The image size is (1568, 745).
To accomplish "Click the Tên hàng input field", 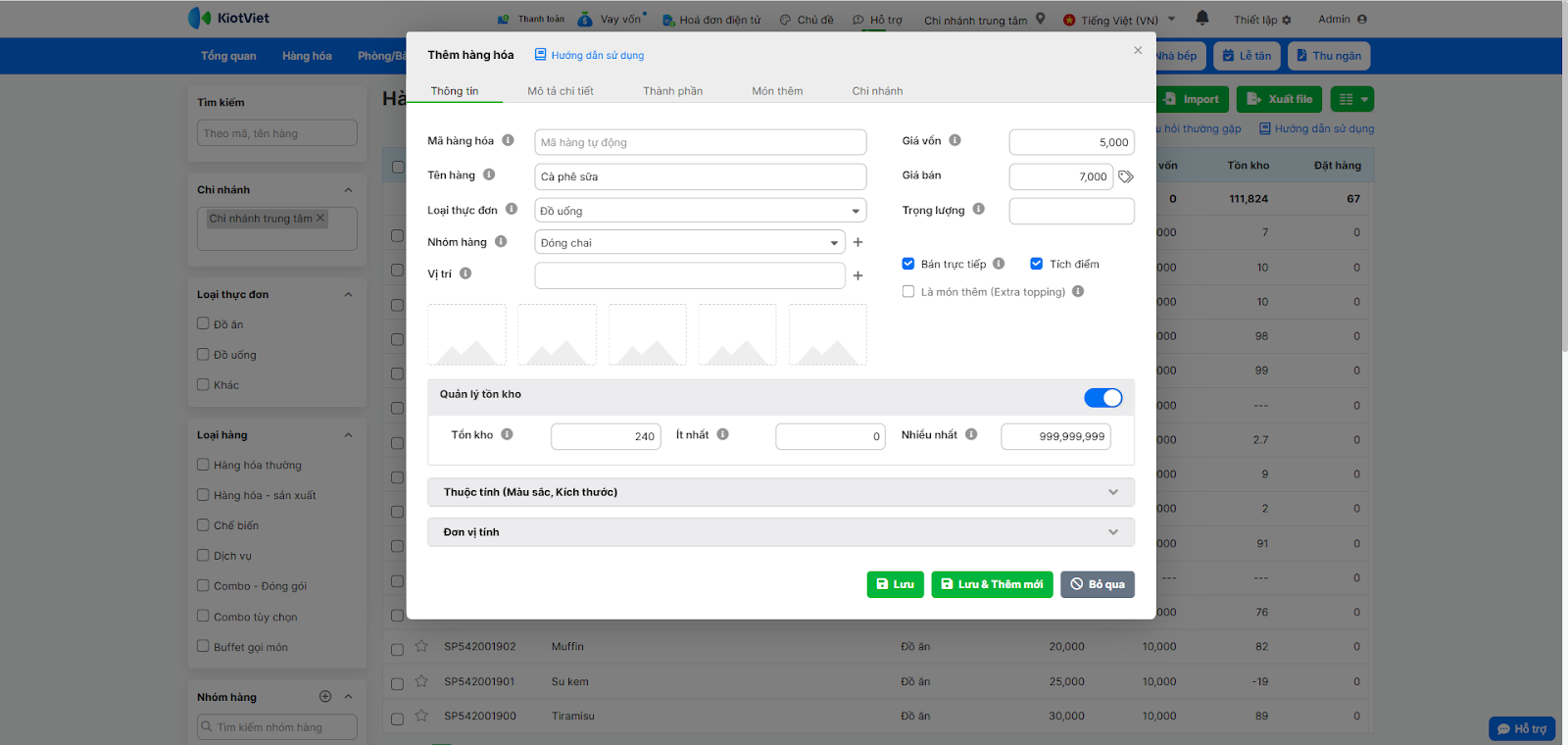I will point(700,176).
